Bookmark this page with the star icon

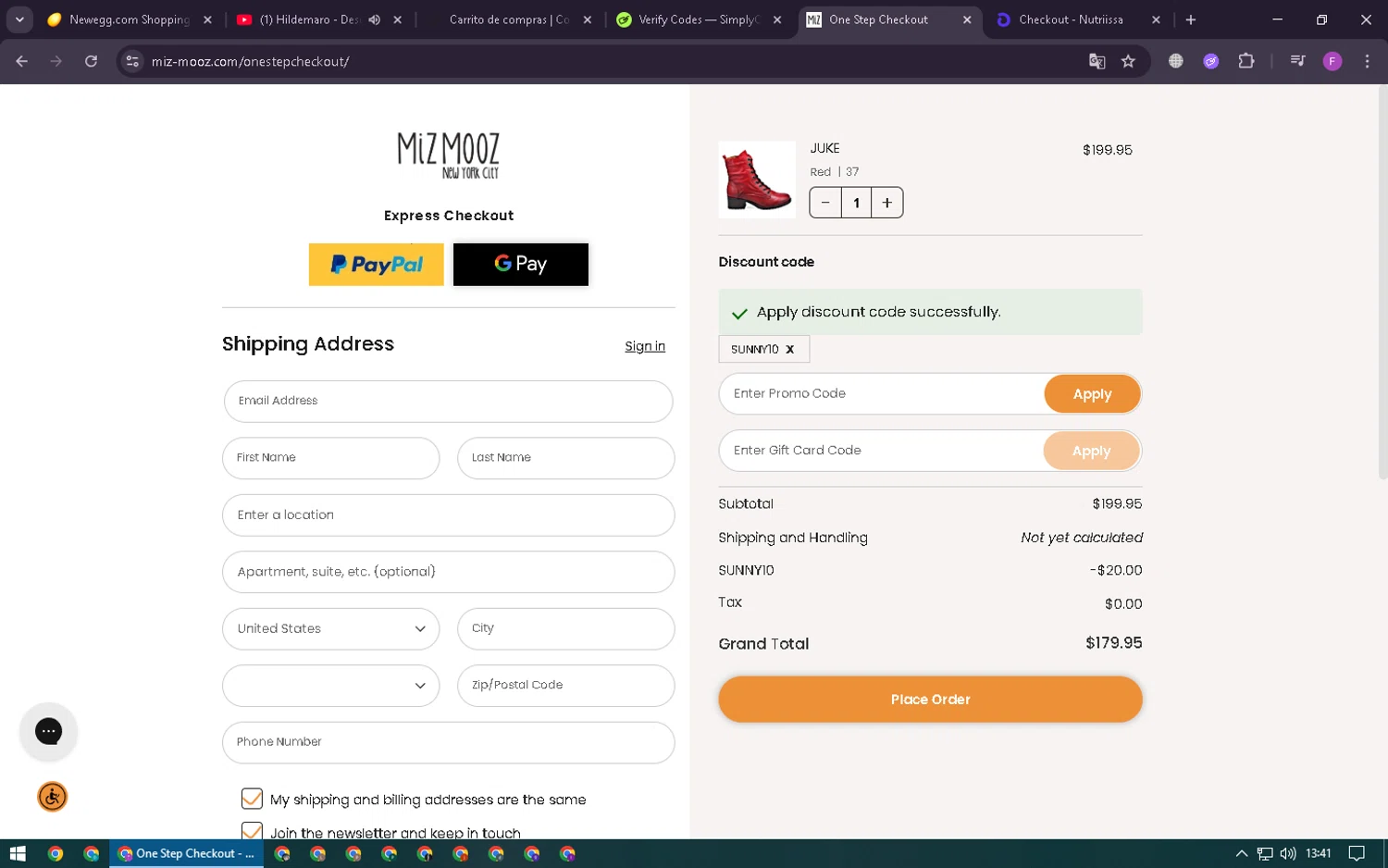[1128, 61]
